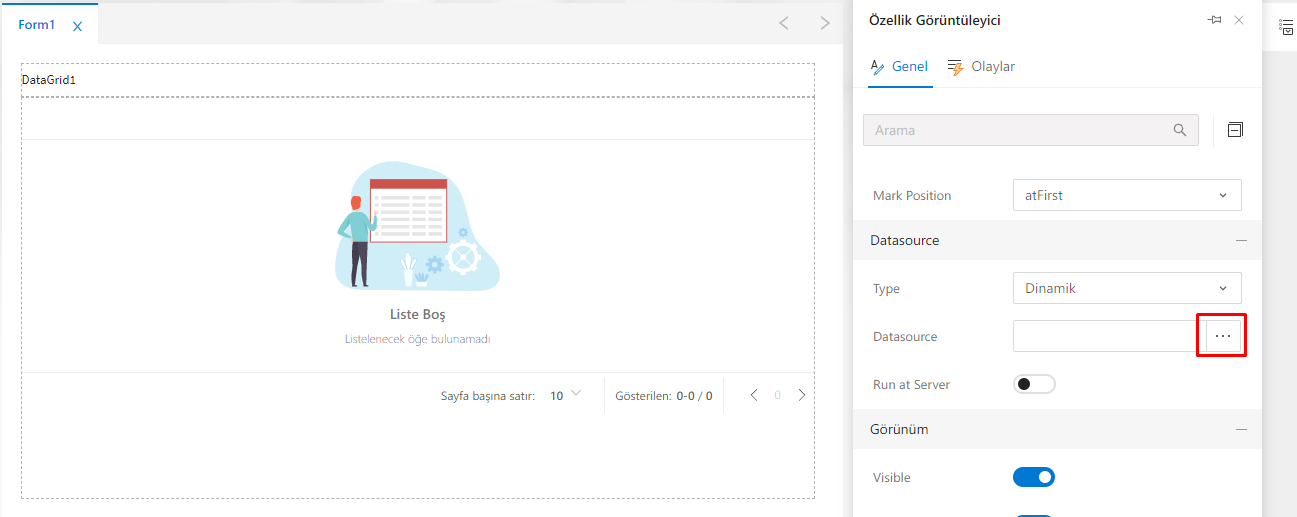Collapse the Datasource section
The image size is (1297, 517).
pos(1241,241)
